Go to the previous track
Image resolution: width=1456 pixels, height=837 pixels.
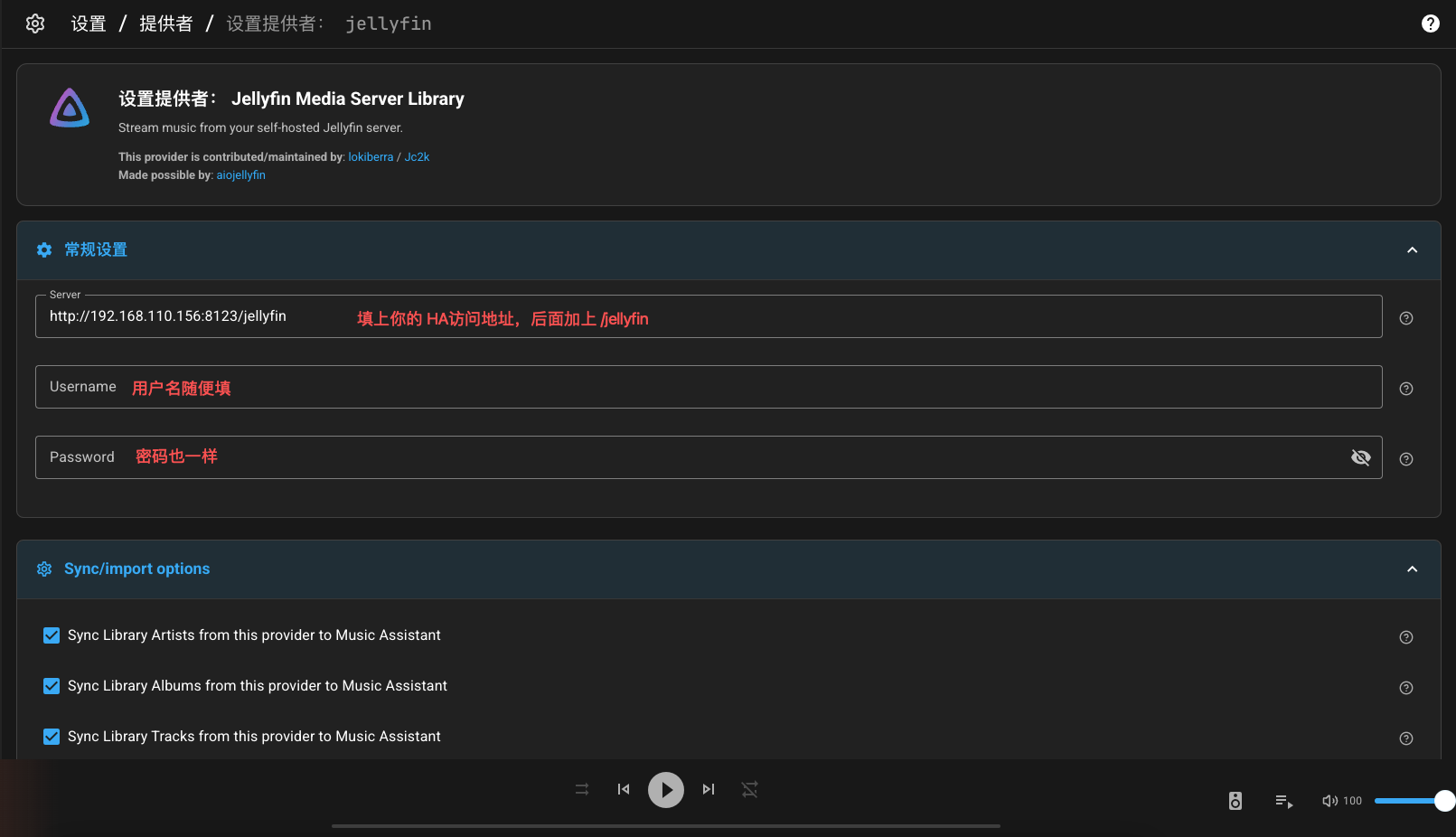(x=624, y=789)
